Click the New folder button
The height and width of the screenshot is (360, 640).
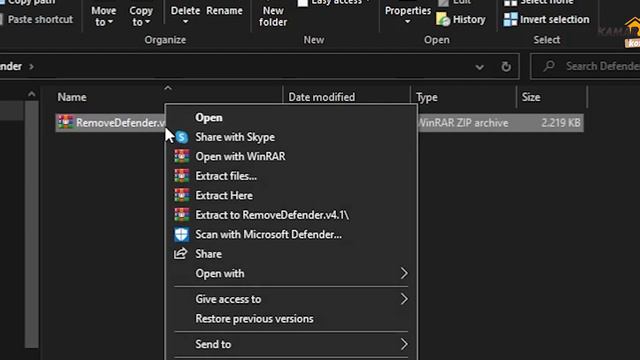tap(273, 16)
